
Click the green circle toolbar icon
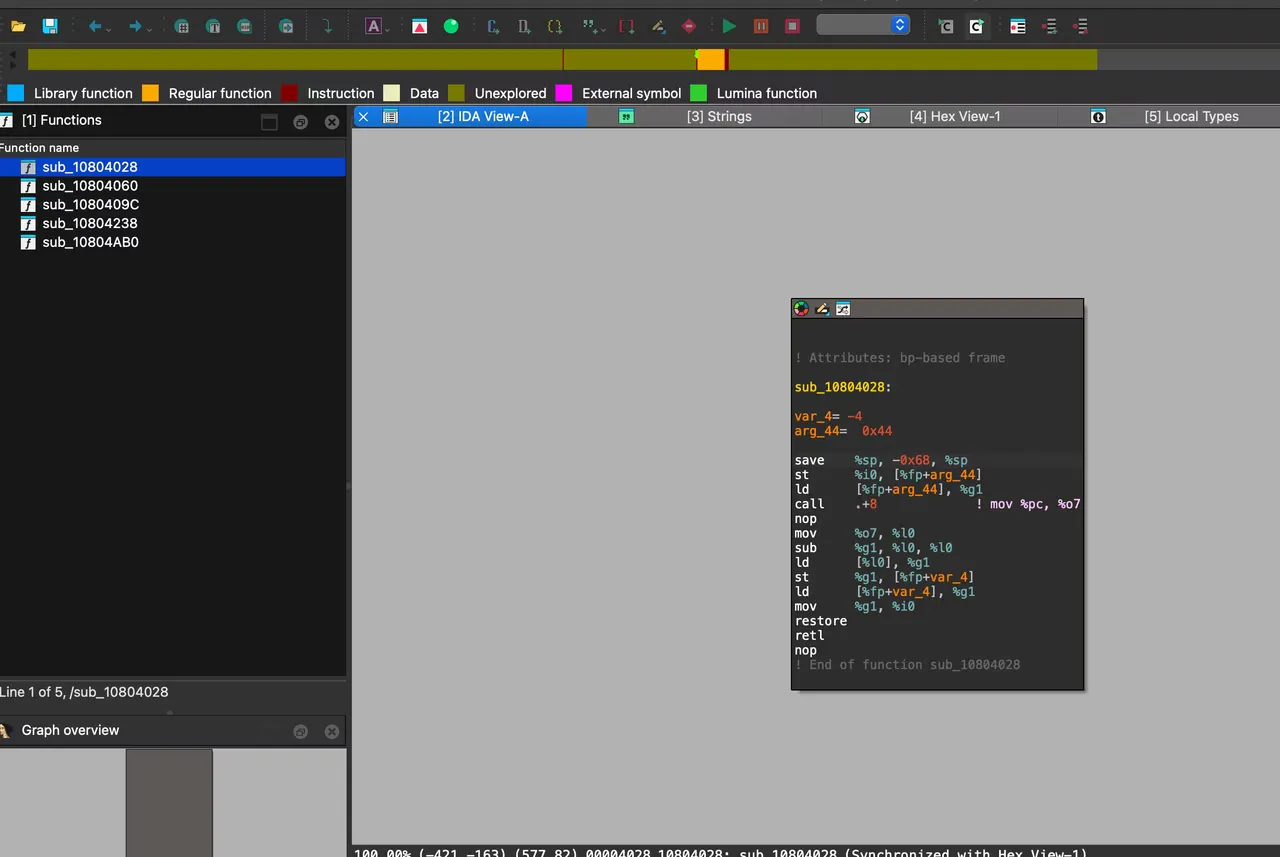[x=451, y=26]
